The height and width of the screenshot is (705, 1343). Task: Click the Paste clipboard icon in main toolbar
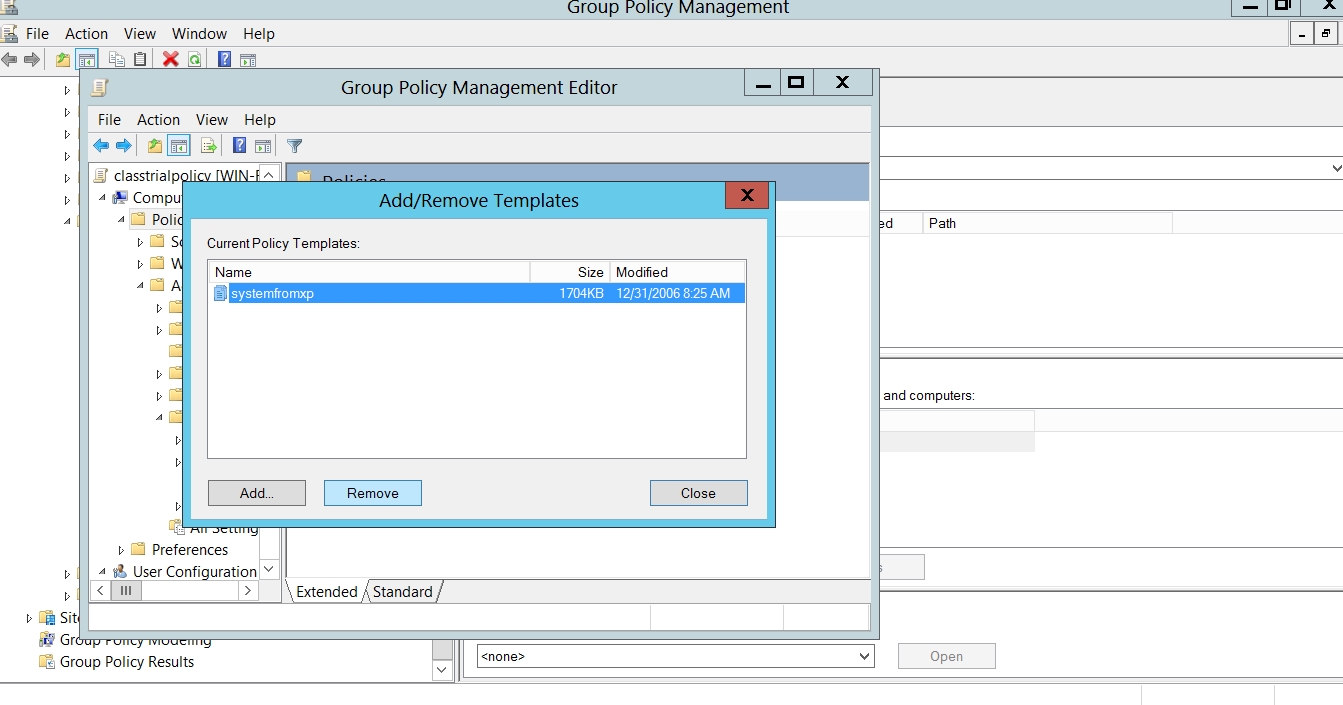point(140,59)
